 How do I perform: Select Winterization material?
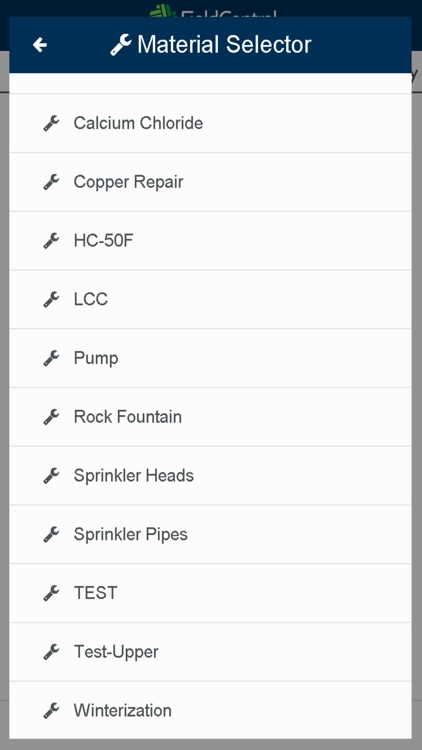[211, 711]
